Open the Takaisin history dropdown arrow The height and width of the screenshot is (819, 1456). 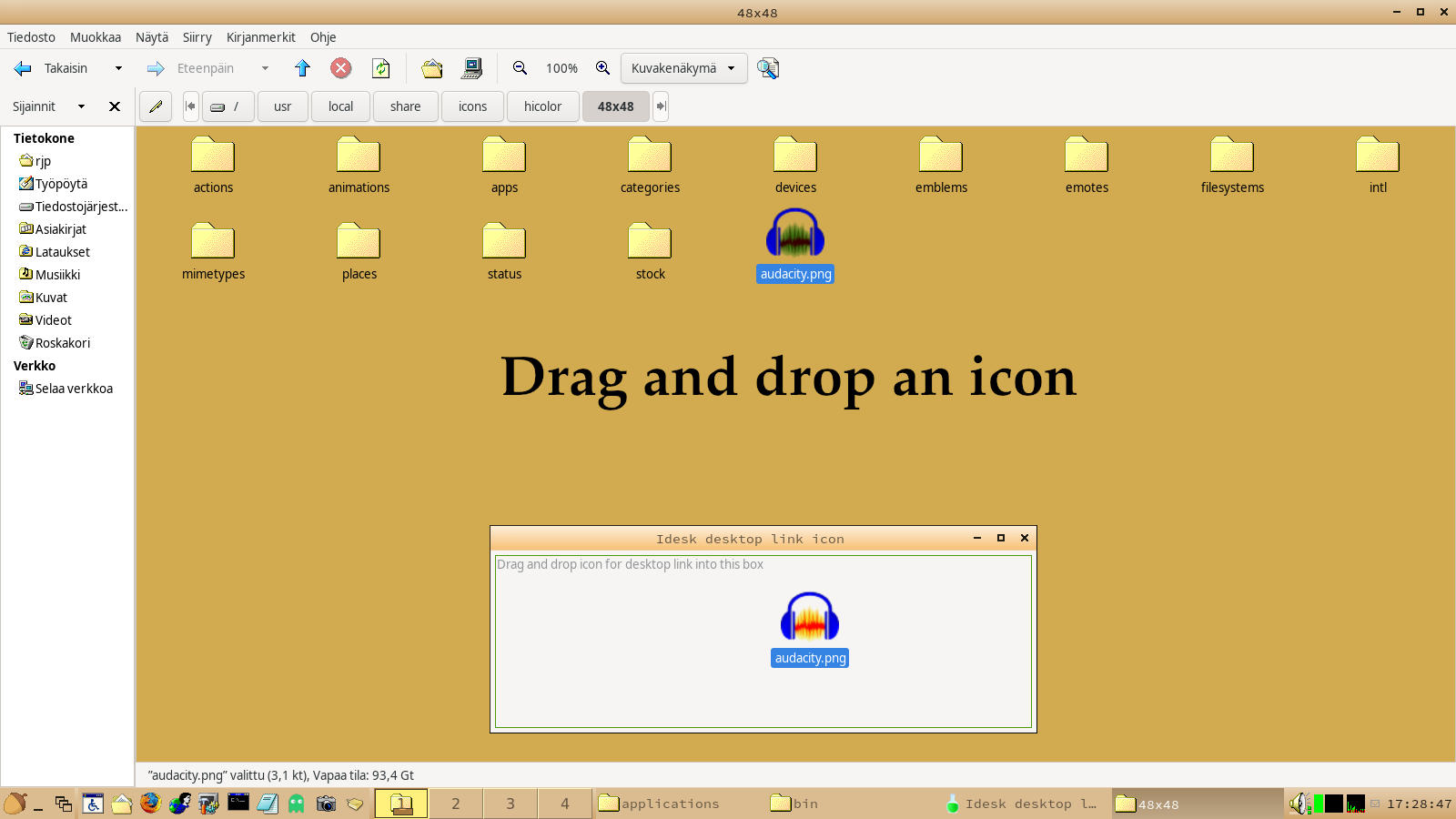point(118,68)
